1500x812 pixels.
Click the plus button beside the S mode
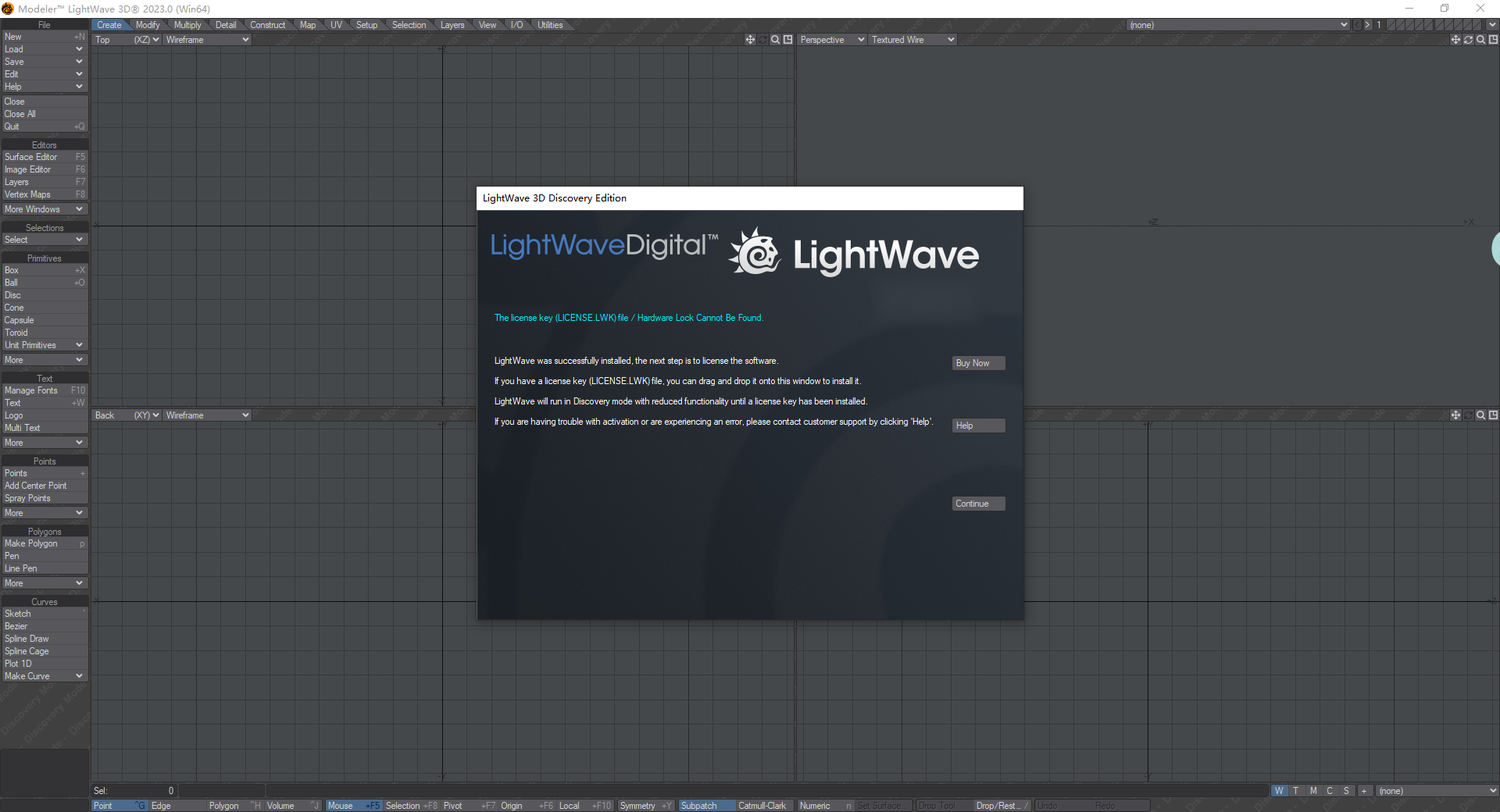pos(1364,791)
